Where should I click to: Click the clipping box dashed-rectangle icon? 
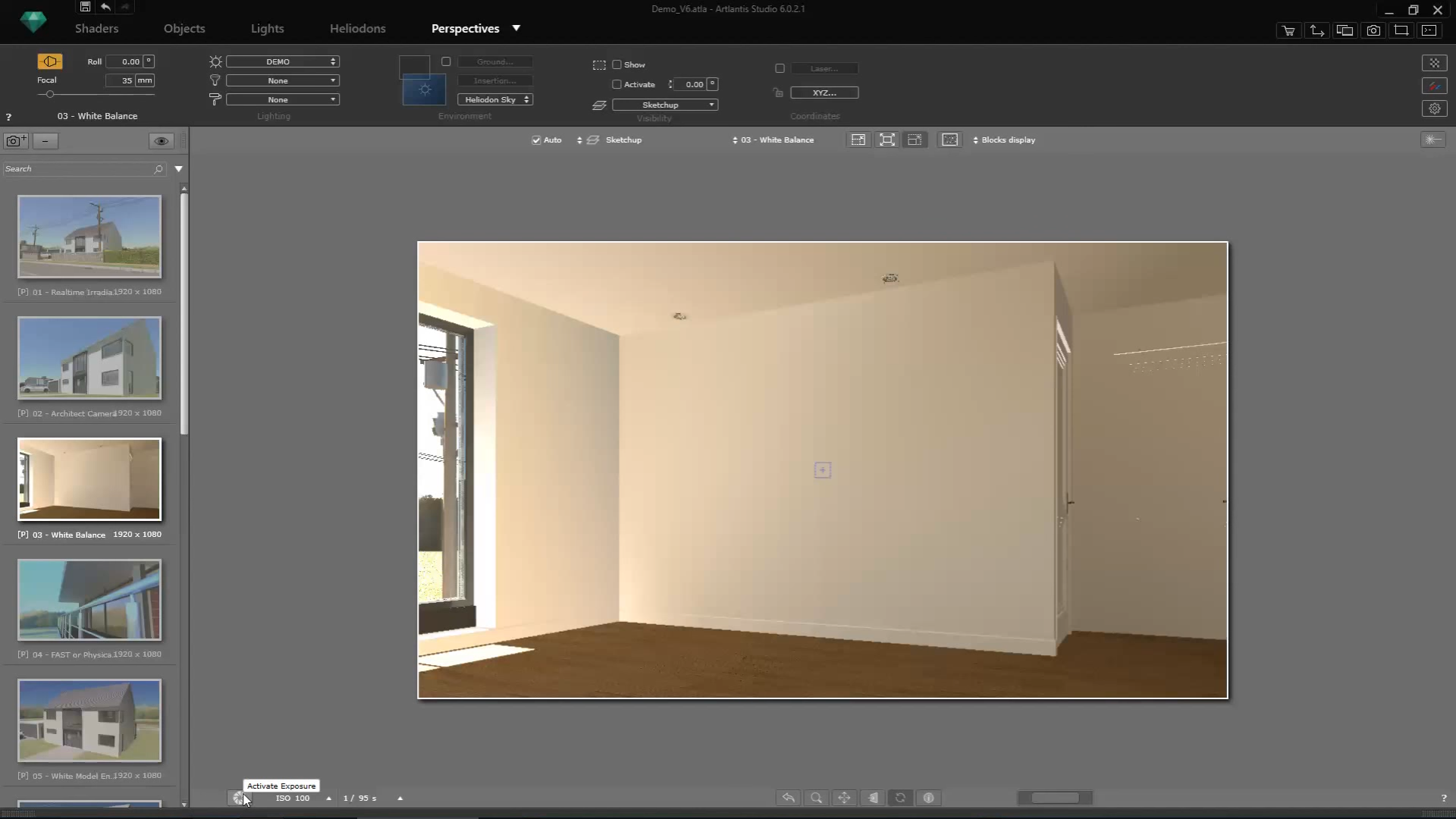coord(599,65)
